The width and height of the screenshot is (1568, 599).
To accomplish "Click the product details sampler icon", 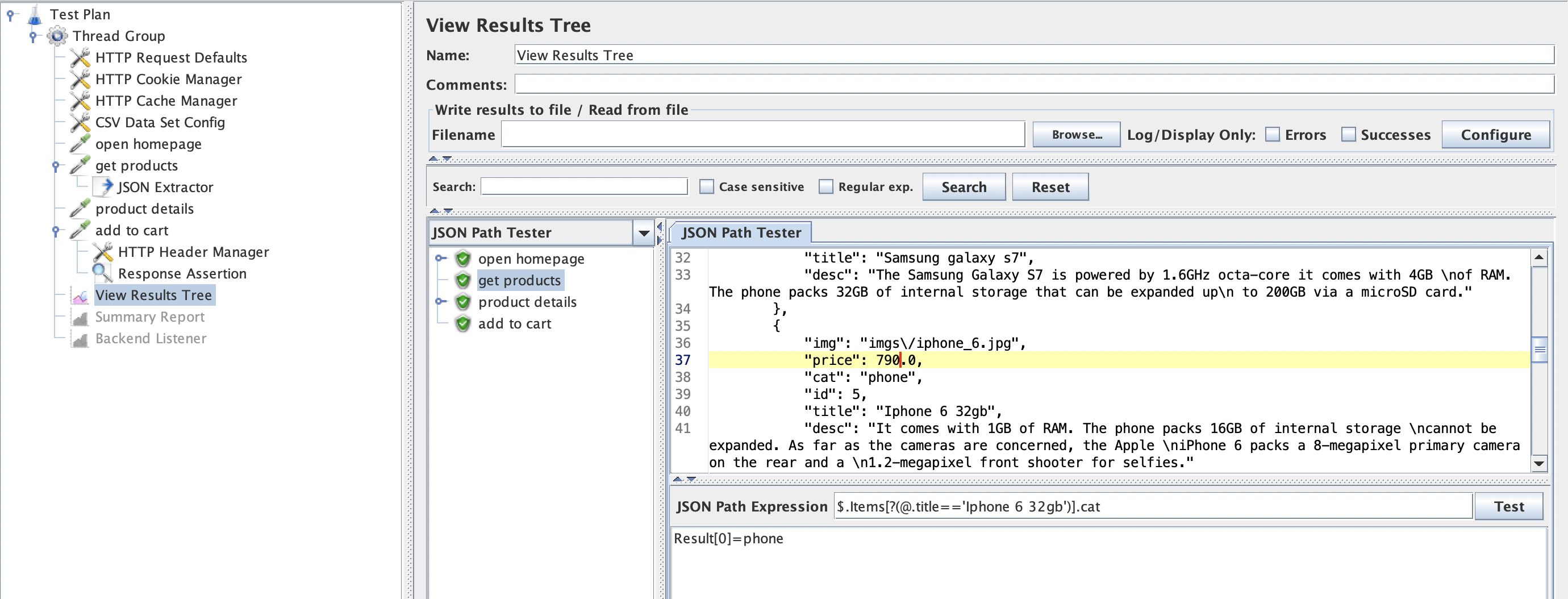I will coord(80,209).
